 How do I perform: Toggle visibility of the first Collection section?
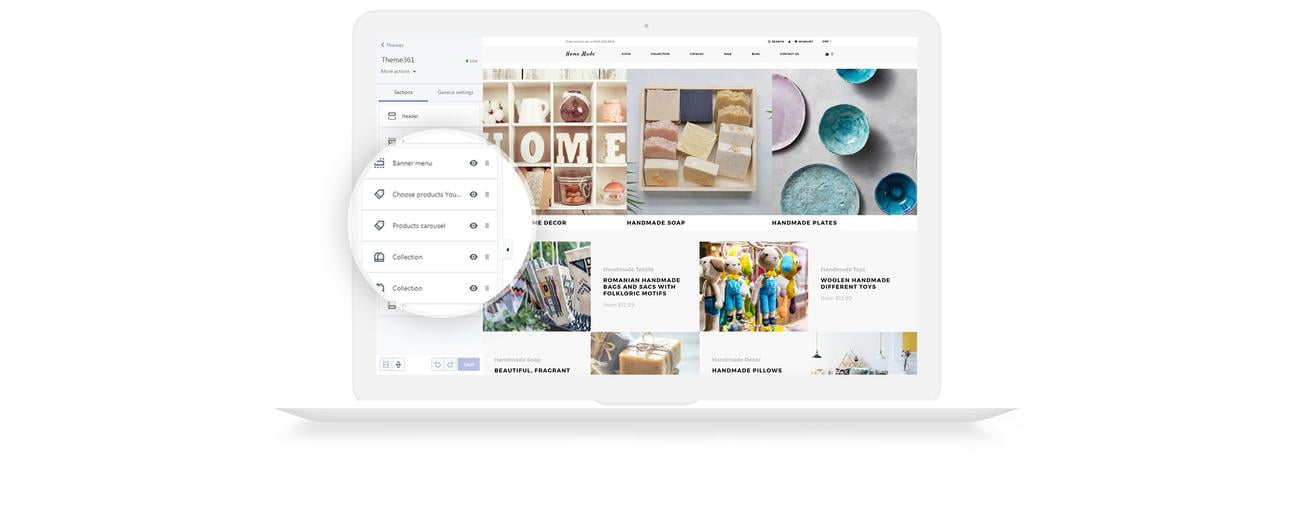point(473,257)
